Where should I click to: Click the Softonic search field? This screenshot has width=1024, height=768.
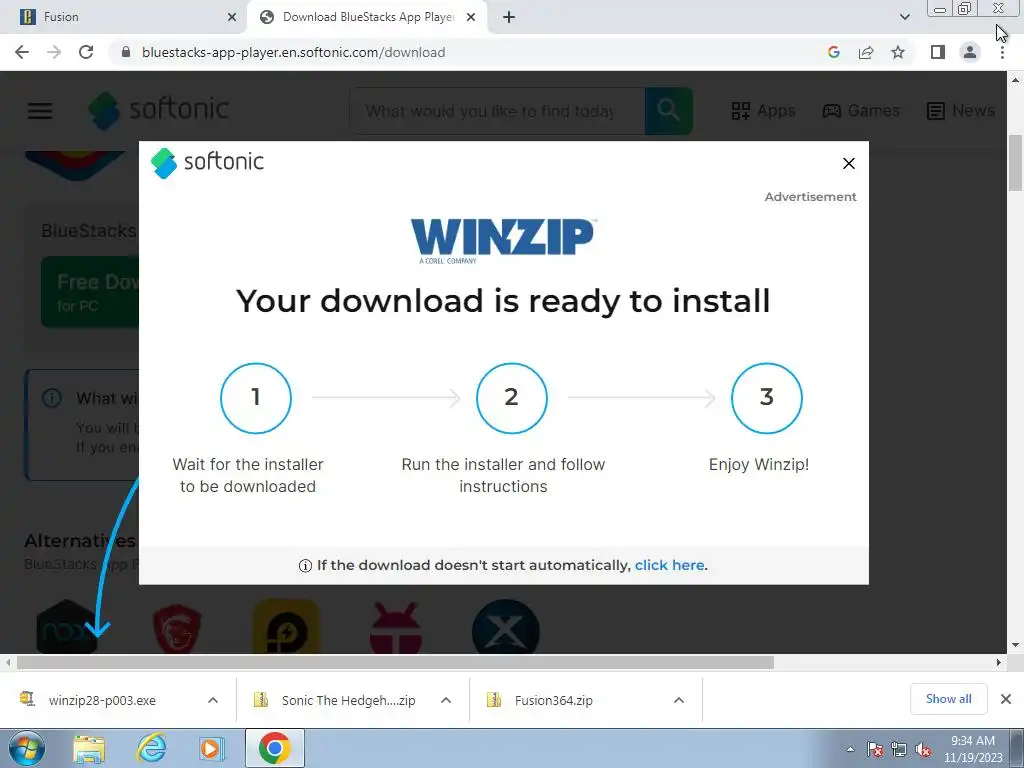pos(498,111)
